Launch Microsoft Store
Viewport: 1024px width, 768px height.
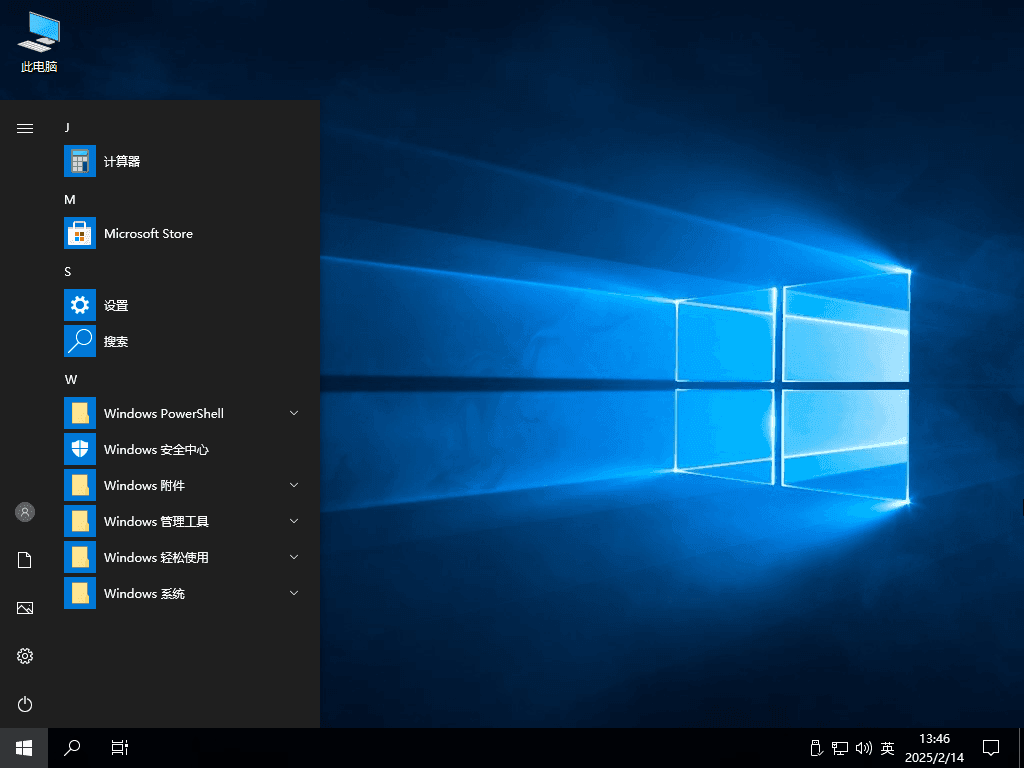coord(147,233)
